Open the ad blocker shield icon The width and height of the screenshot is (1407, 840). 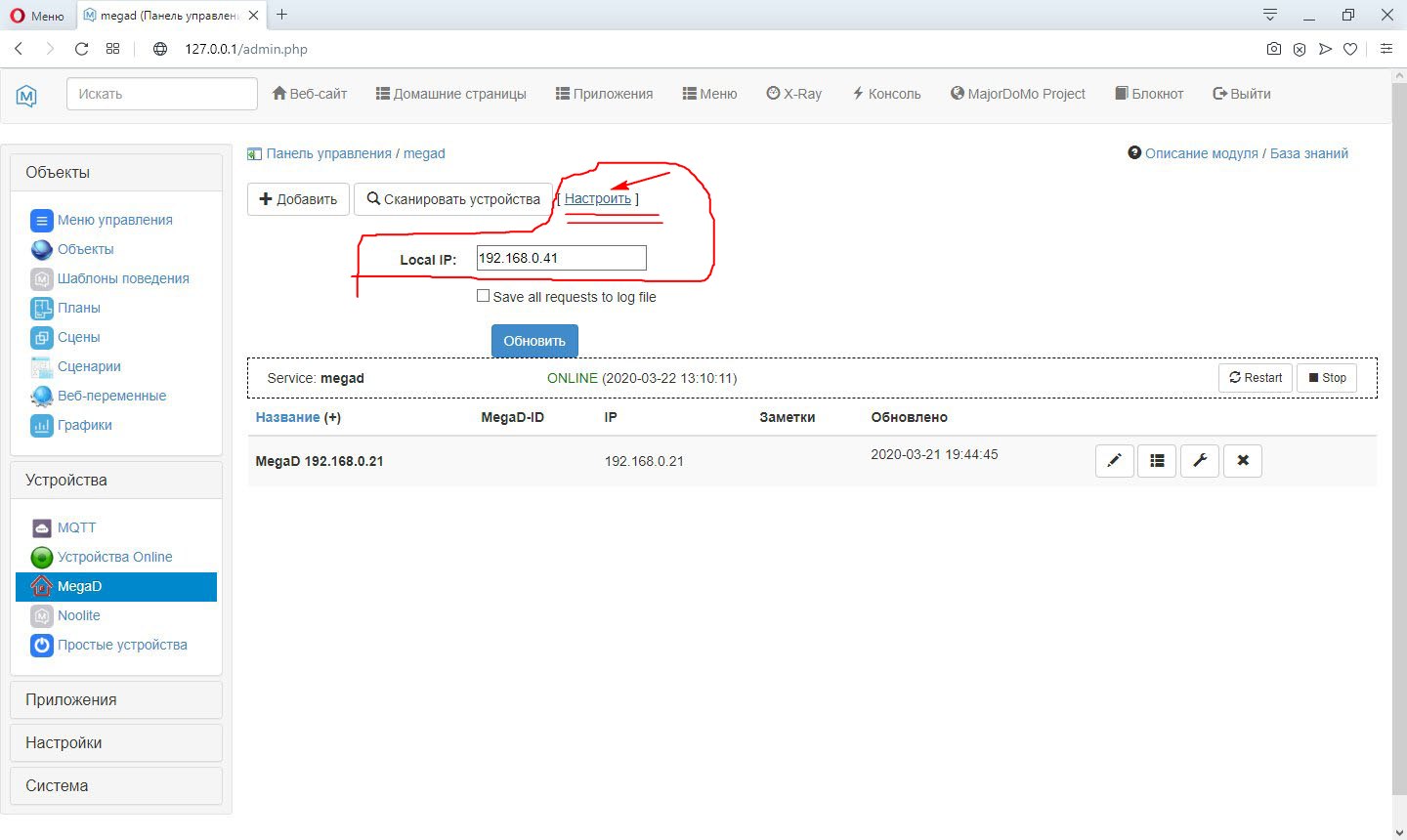click(1300, 49)
